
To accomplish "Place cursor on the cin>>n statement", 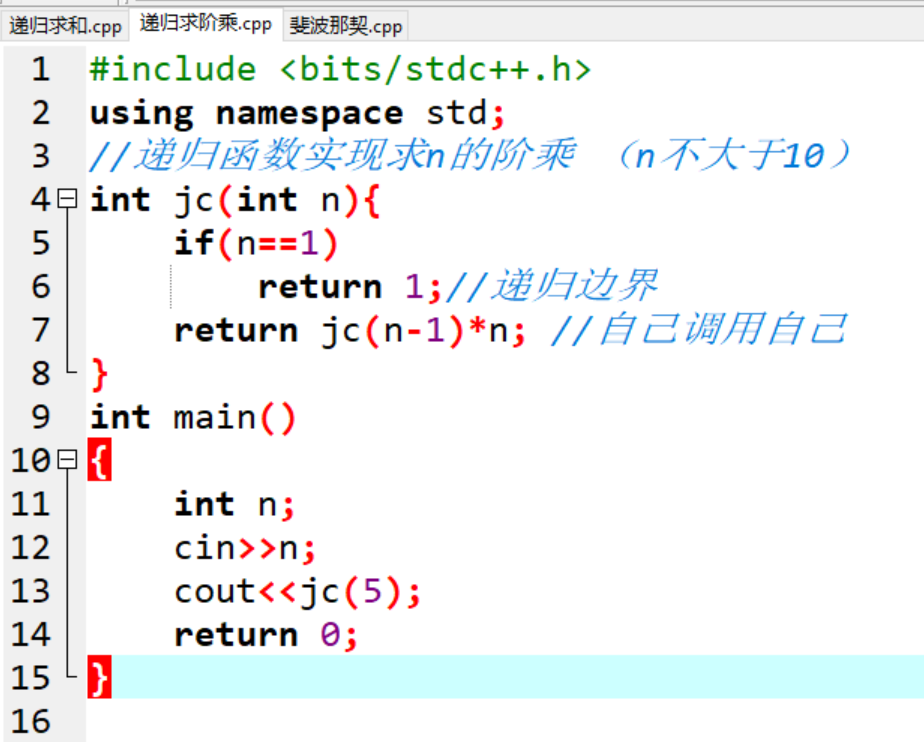I will [x=245, y=548].
